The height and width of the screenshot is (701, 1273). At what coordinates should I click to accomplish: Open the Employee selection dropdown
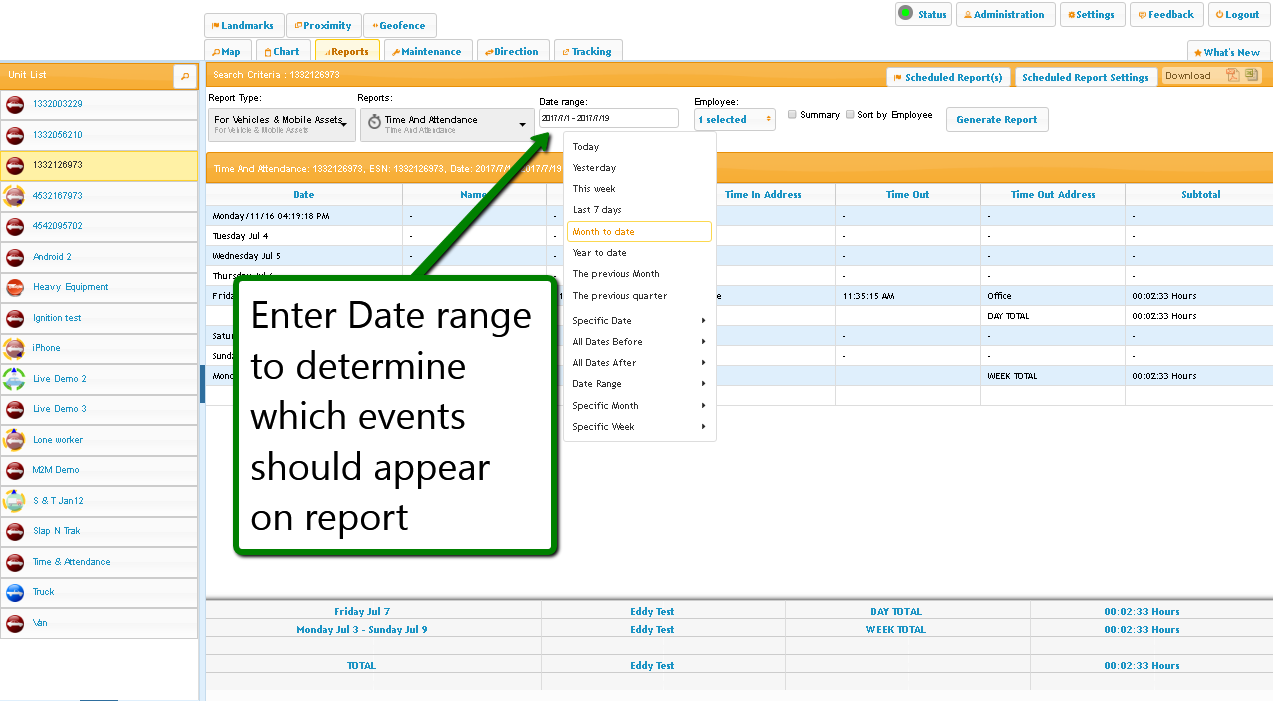735,120
